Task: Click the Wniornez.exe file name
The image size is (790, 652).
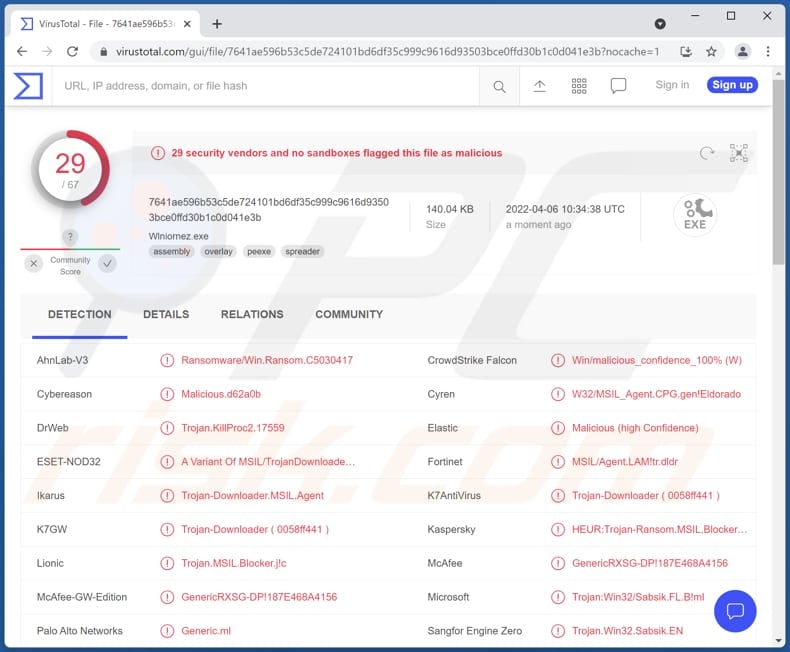Action: pyautogui.click(x=178, y=236)
